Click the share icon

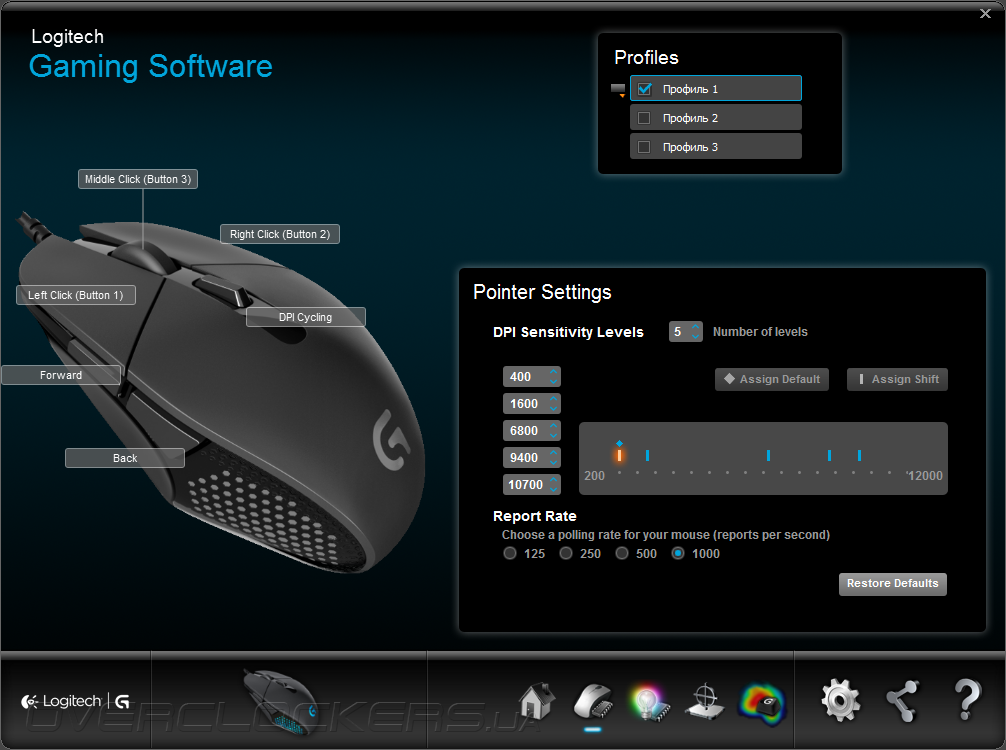click(903, 701)
